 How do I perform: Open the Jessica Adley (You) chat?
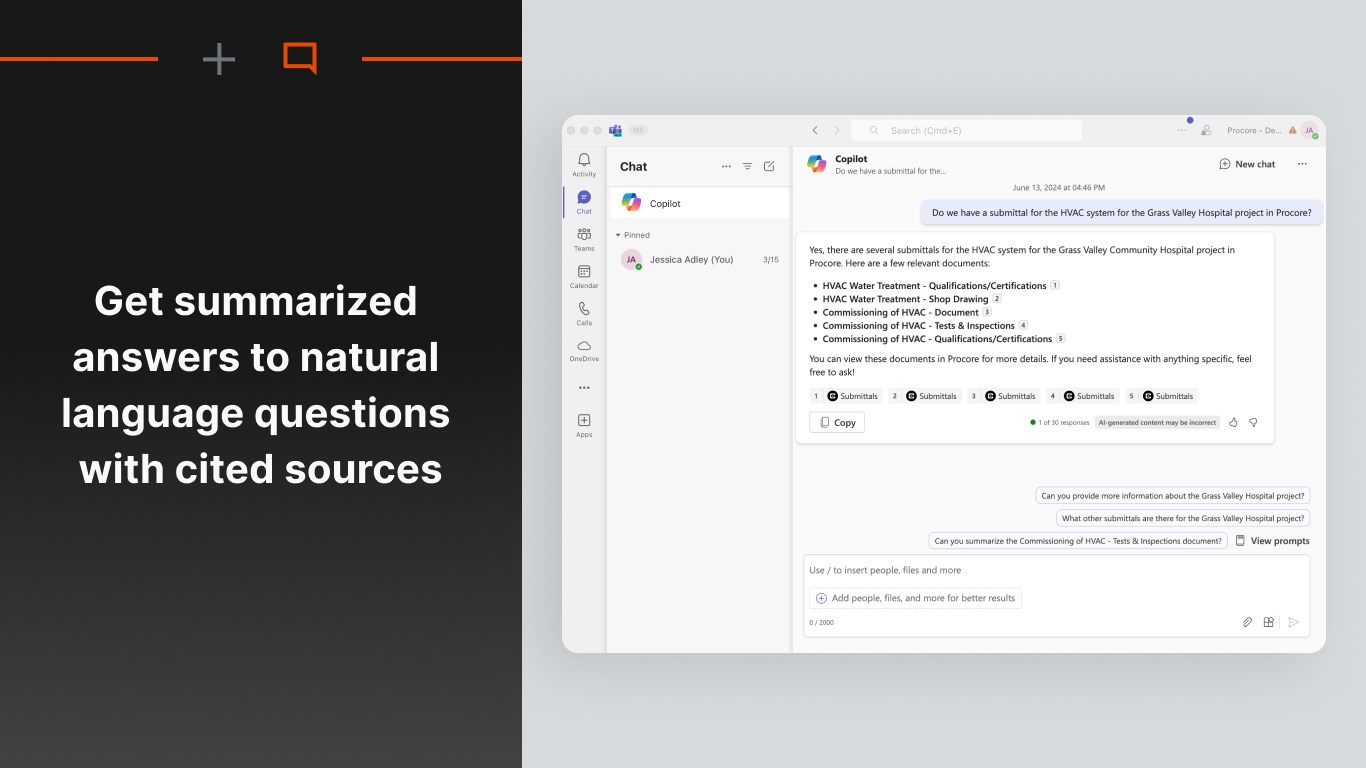coord(698,259)
